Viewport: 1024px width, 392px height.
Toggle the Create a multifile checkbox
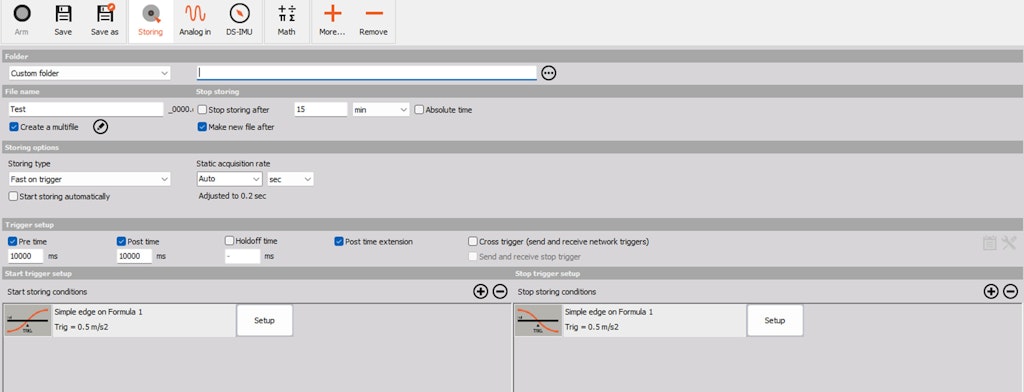point(14,127)
